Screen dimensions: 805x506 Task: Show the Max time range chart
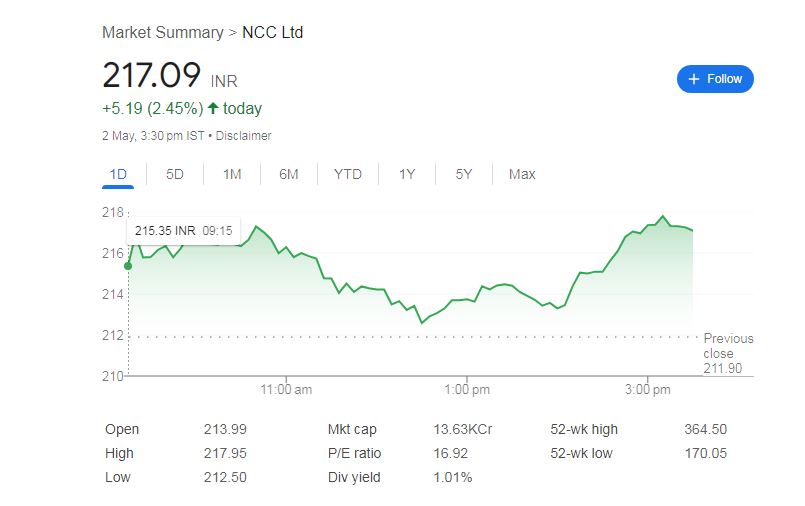(x=522, y=174)
